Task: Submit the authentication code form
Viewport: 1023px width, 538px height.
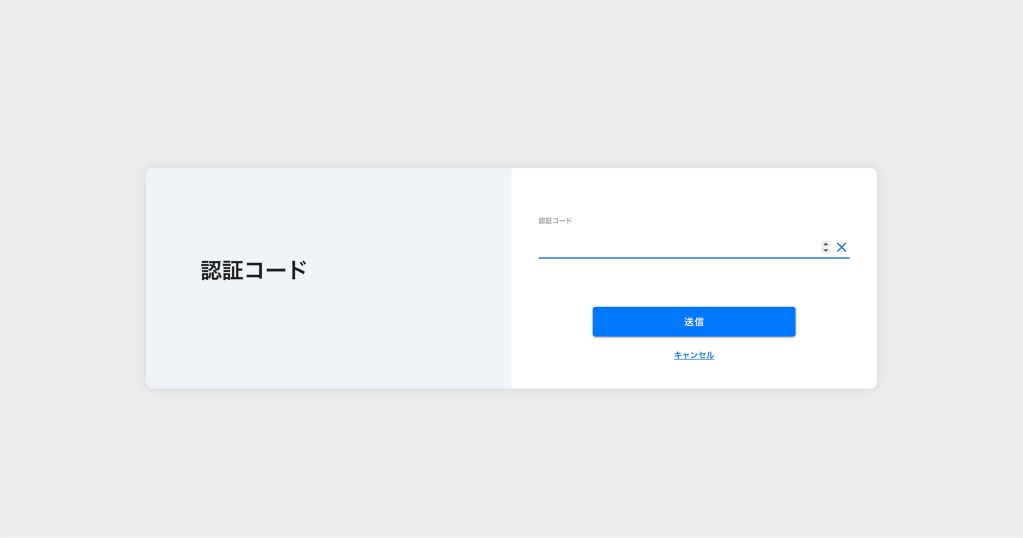Action: click(693, 322)
